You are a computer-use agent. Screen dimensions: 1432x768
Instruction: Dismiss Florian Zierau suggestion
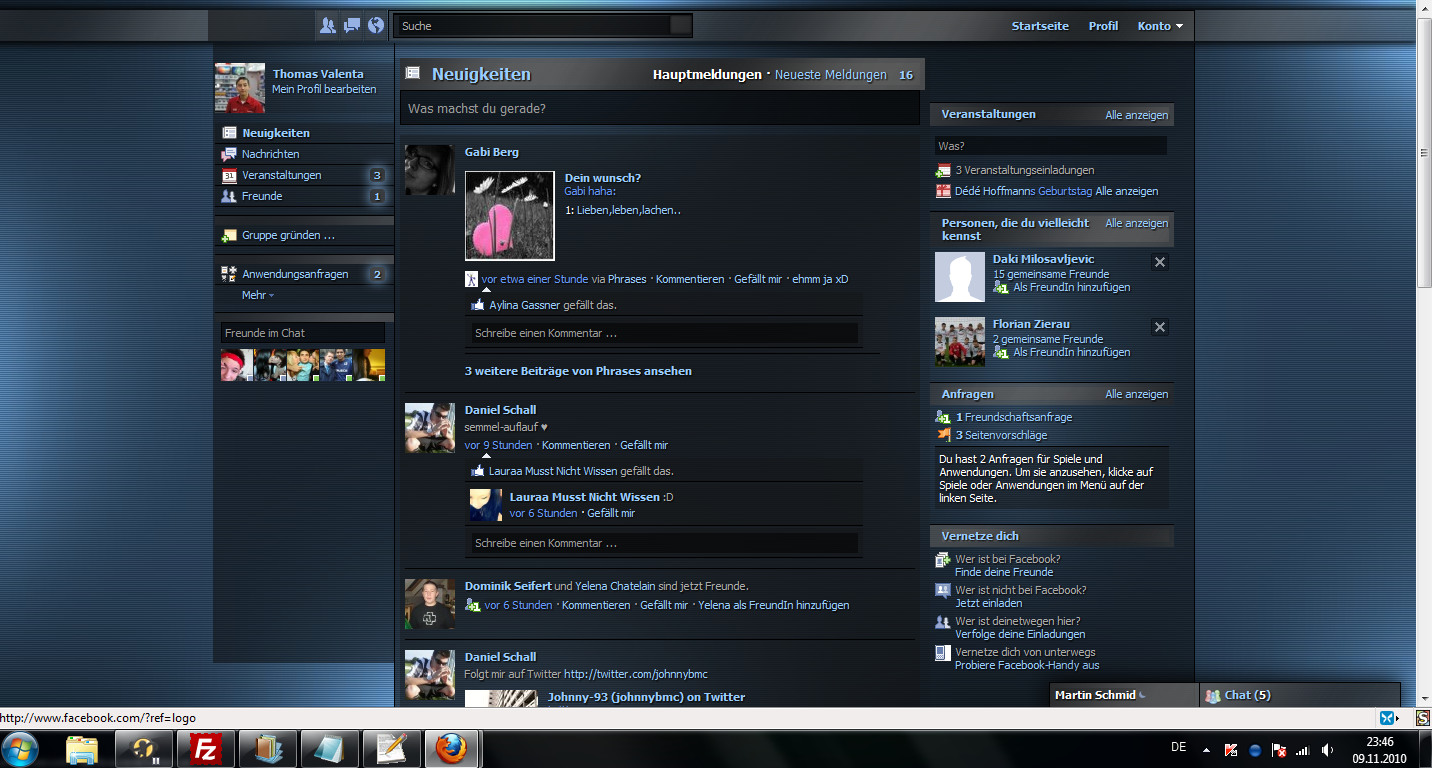click(1160, 327)
